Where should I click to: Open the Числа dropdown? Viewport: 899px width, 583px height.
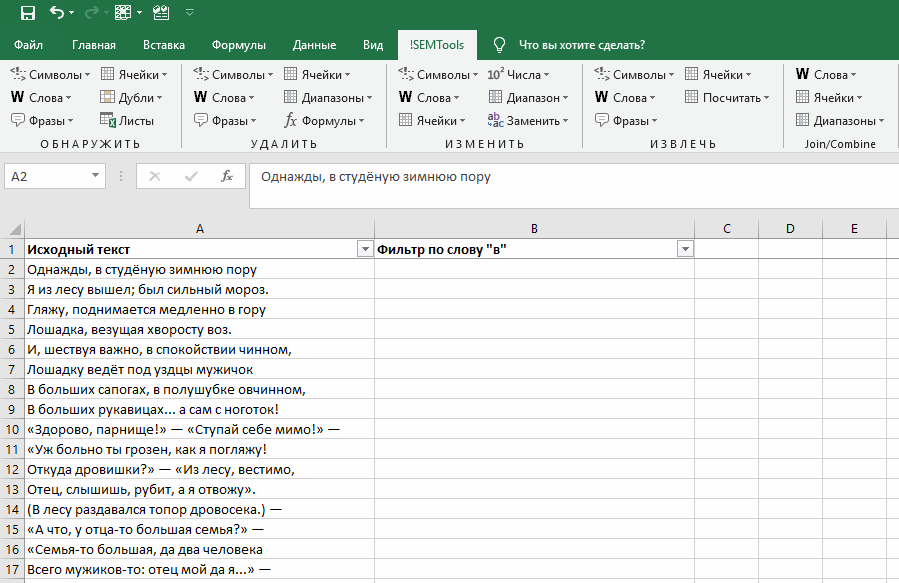tap(518, 75)
